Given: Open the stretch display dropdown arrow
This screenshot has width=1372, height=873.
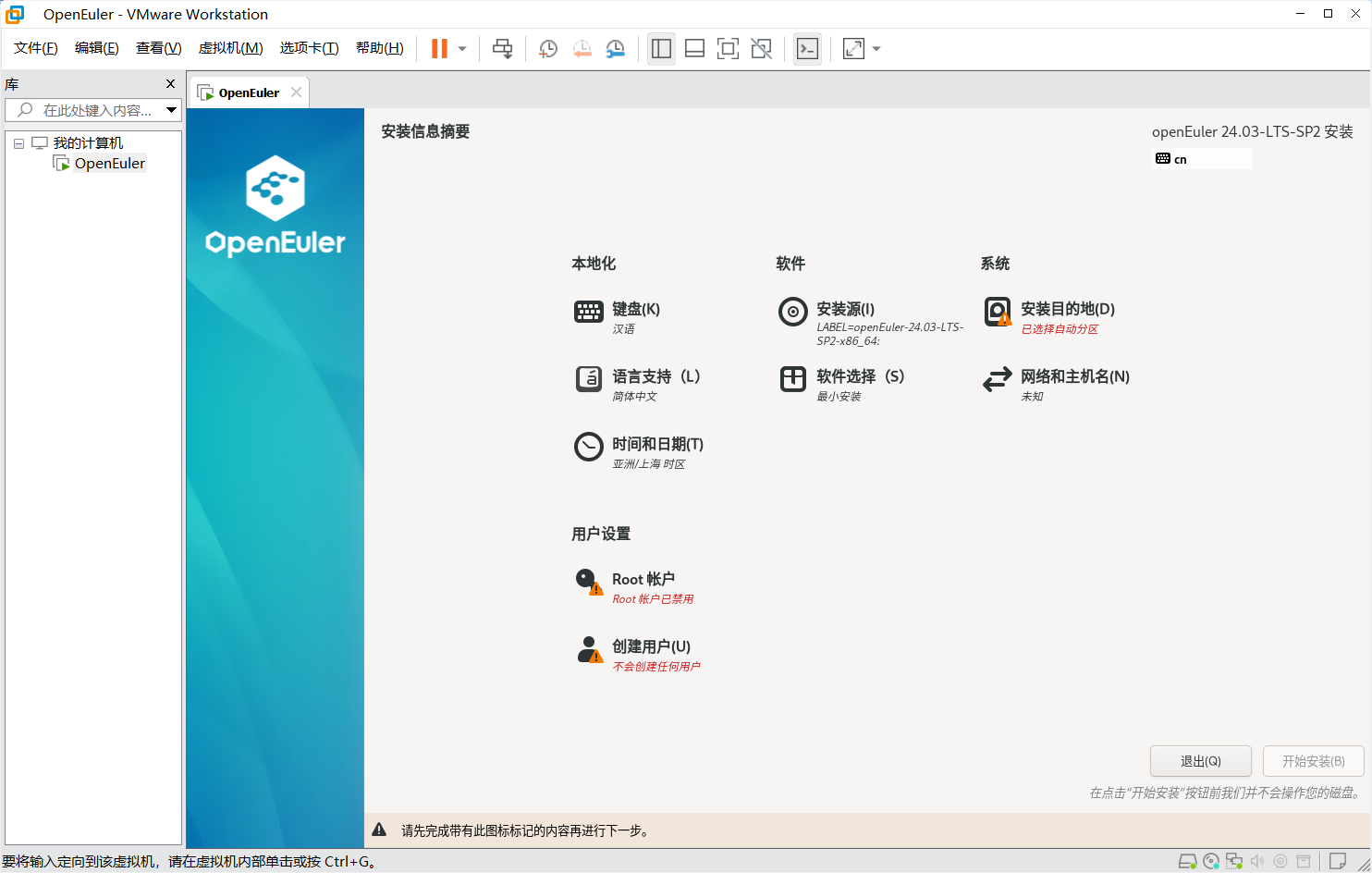Looking at the screenshot, I should (x=876, y=49).
